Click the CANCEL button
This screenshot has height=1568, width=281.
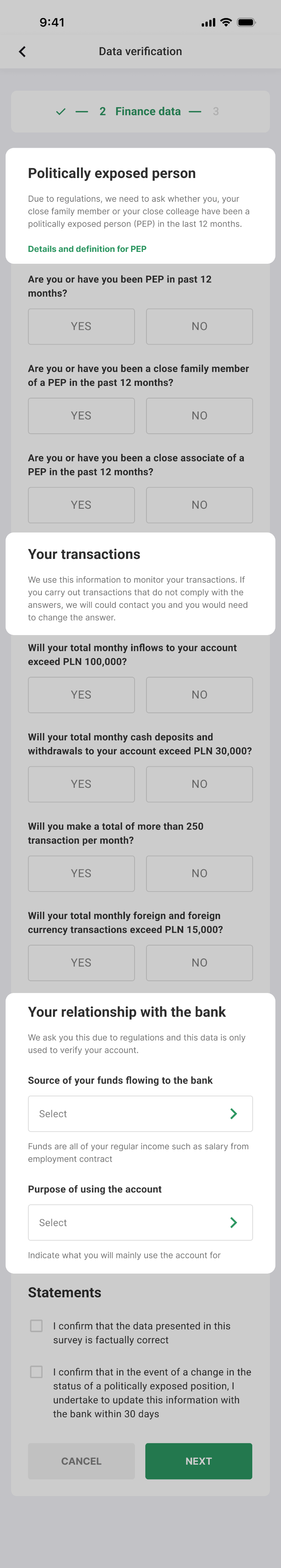[x=81, y=1461]
